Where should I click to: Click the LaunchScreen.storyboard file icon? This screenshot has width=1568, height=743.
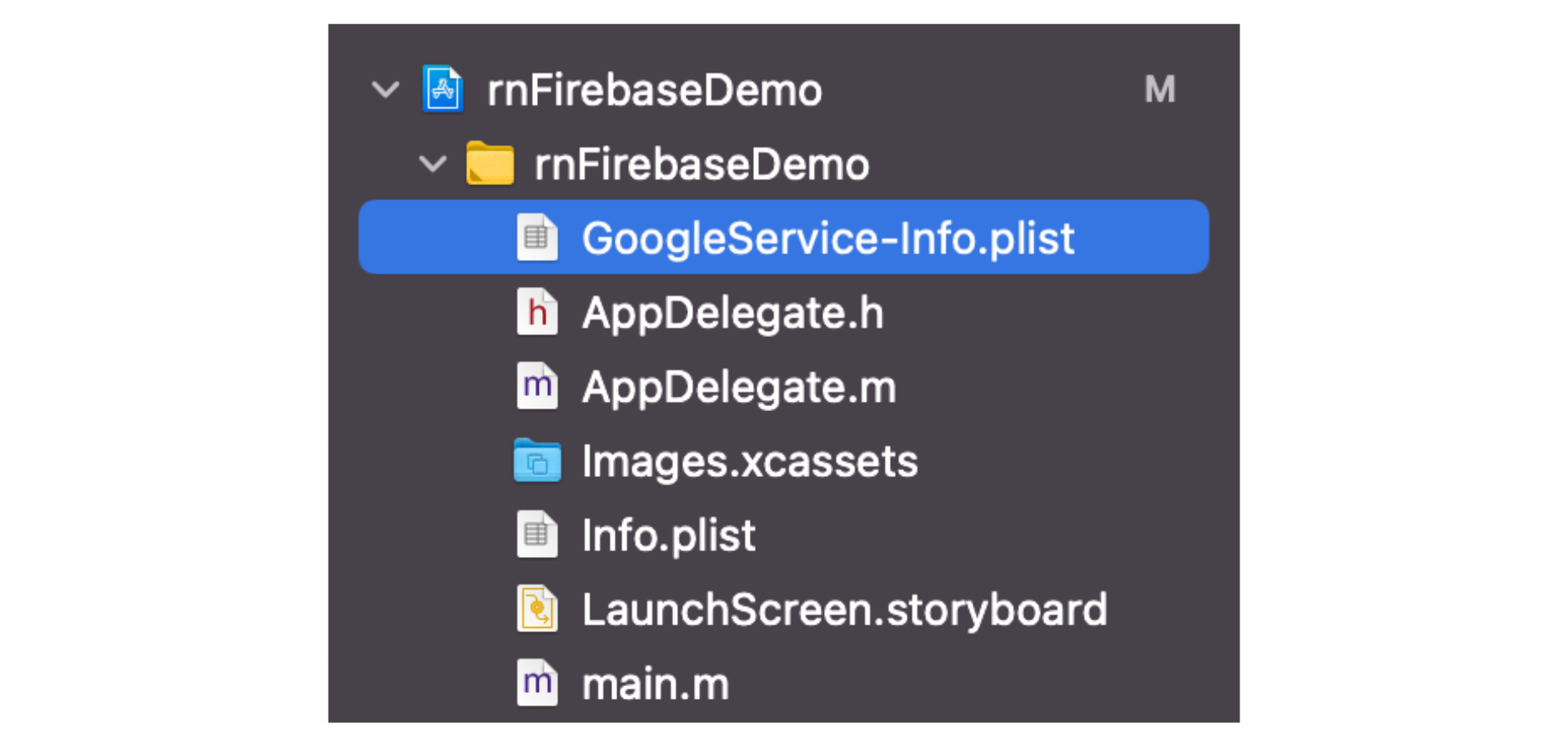coord(537,609)
